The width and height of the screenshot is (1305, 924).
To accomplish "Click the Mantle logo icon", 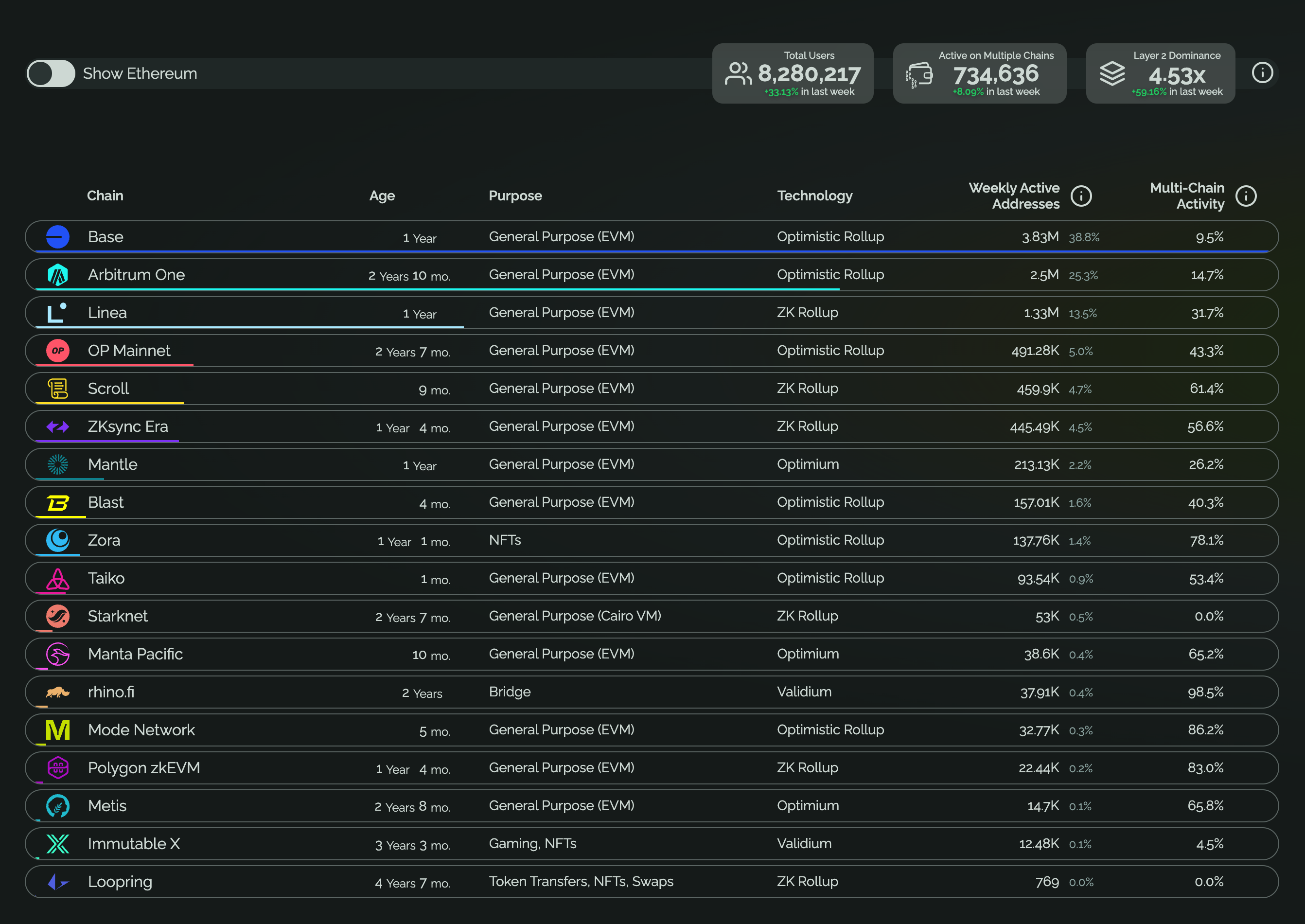I will [57, 464].
